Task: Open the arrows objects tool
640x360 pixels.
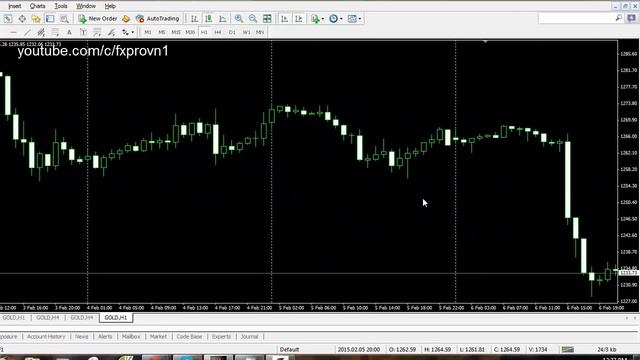Action: tap(125, 32)
